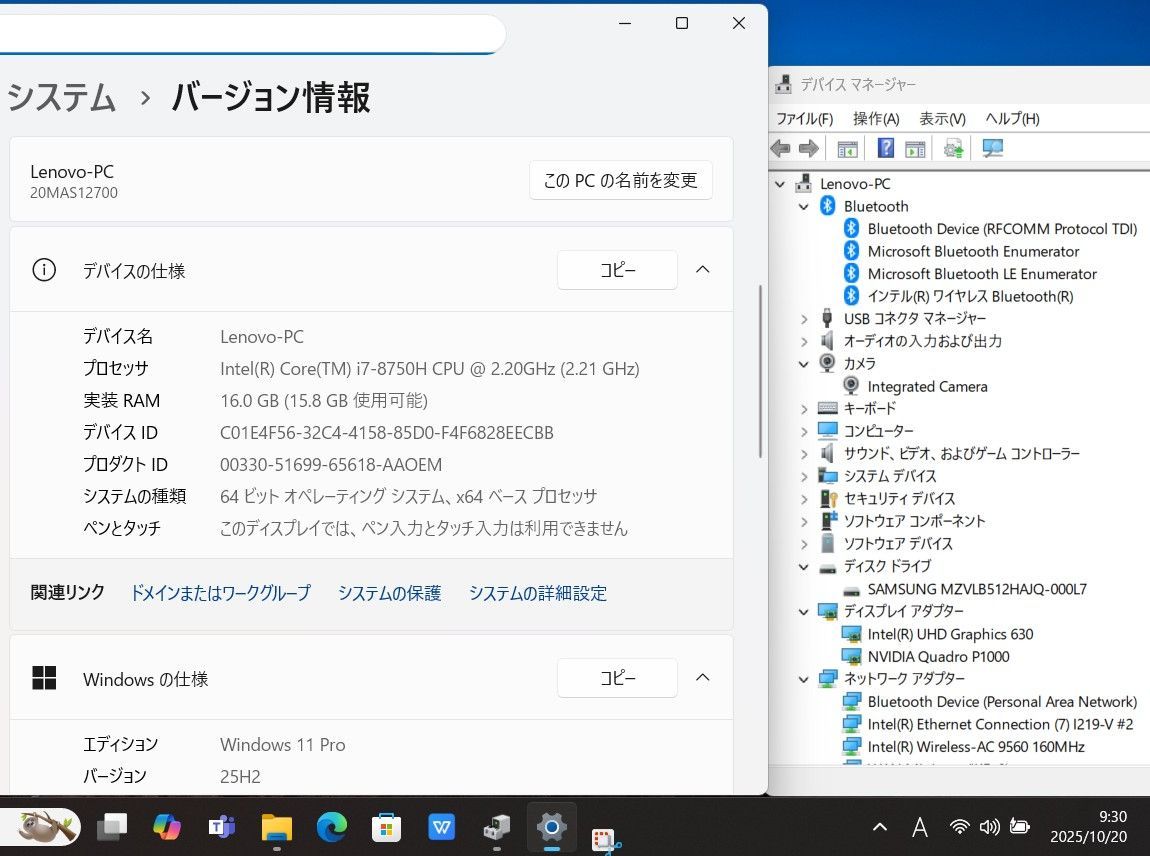This screenshot has height=856, width=1150.
Task: Click the この PC の名前を変更 button
Action: (x=620, y=180)
